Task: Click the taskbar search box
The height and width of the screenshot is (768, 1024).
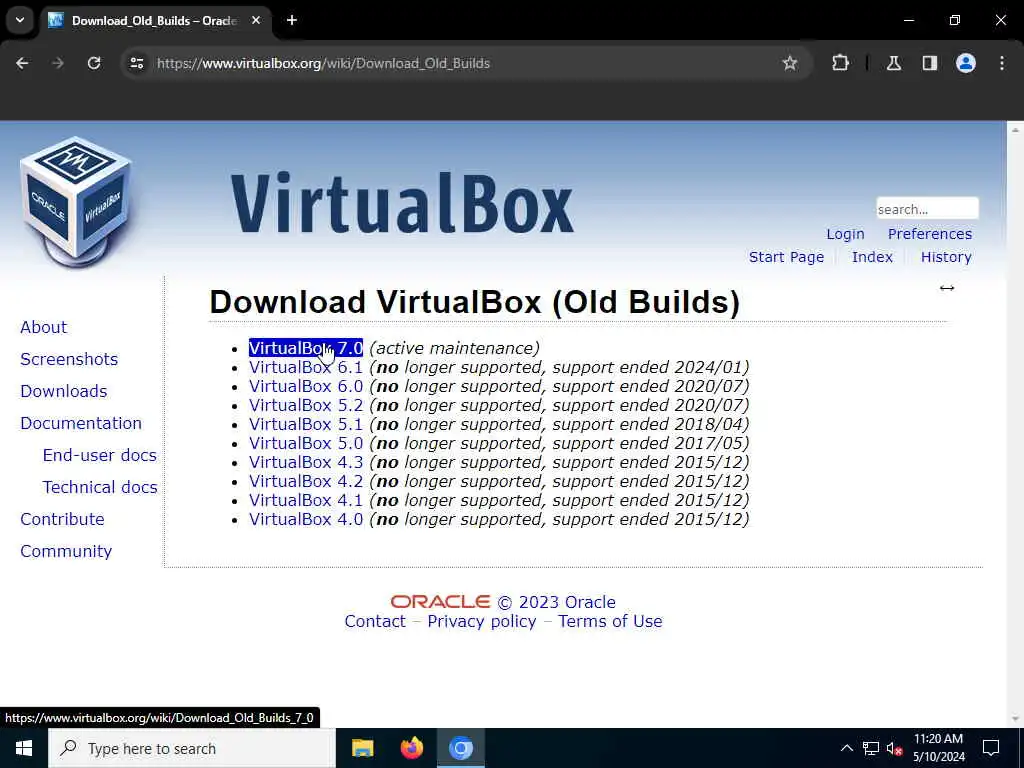Action: point(192,748)
